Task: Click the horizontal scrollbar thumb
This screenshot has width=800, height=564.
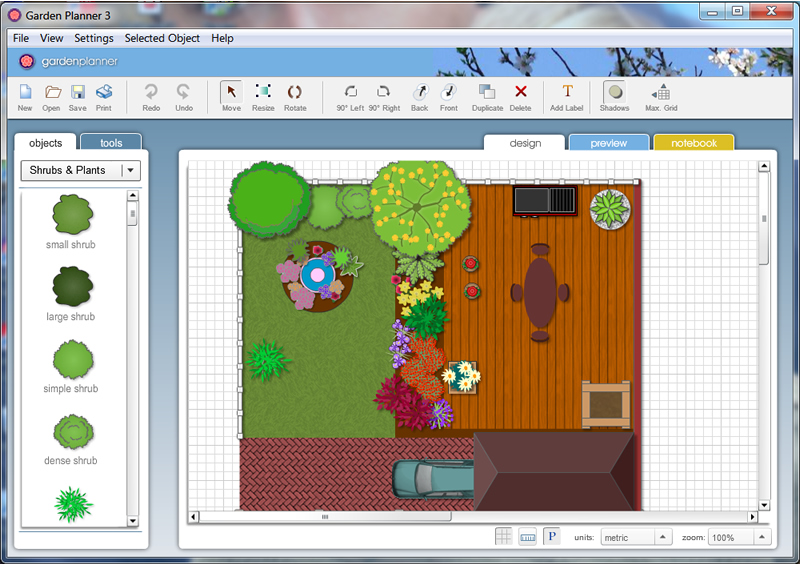Action: click(325, 517)
